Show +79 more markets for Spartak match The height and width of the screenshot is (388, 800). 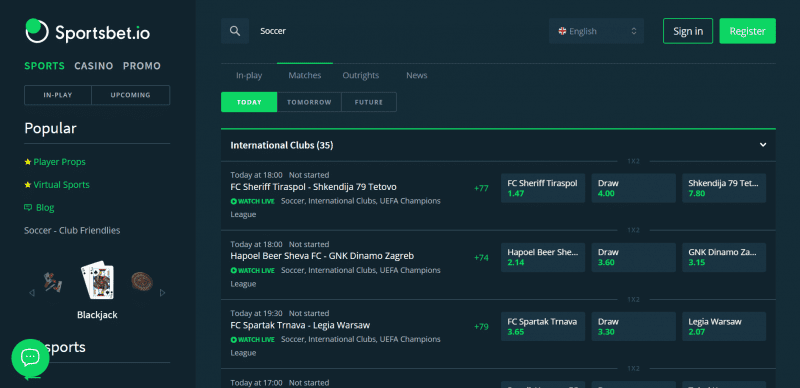click(481, 327)
